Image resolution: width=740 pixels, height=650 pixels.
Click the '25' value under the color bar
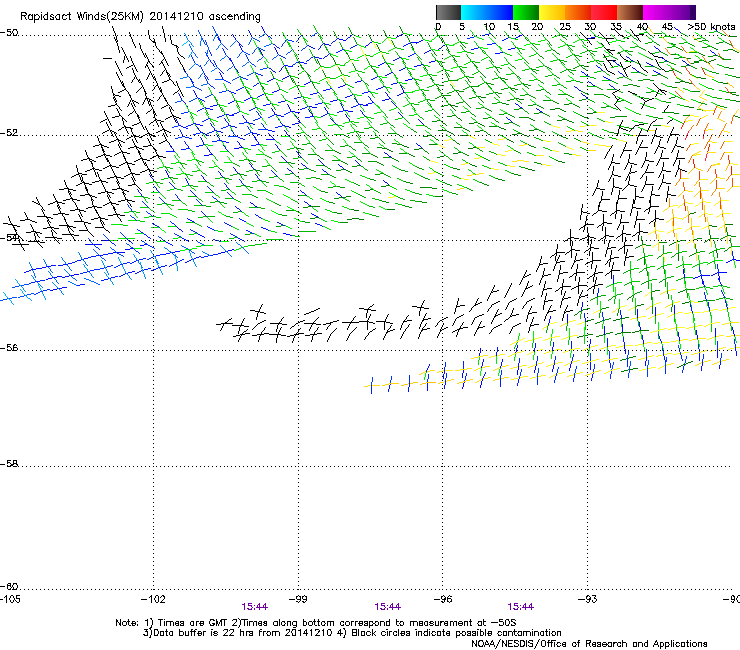click(564, 26)
